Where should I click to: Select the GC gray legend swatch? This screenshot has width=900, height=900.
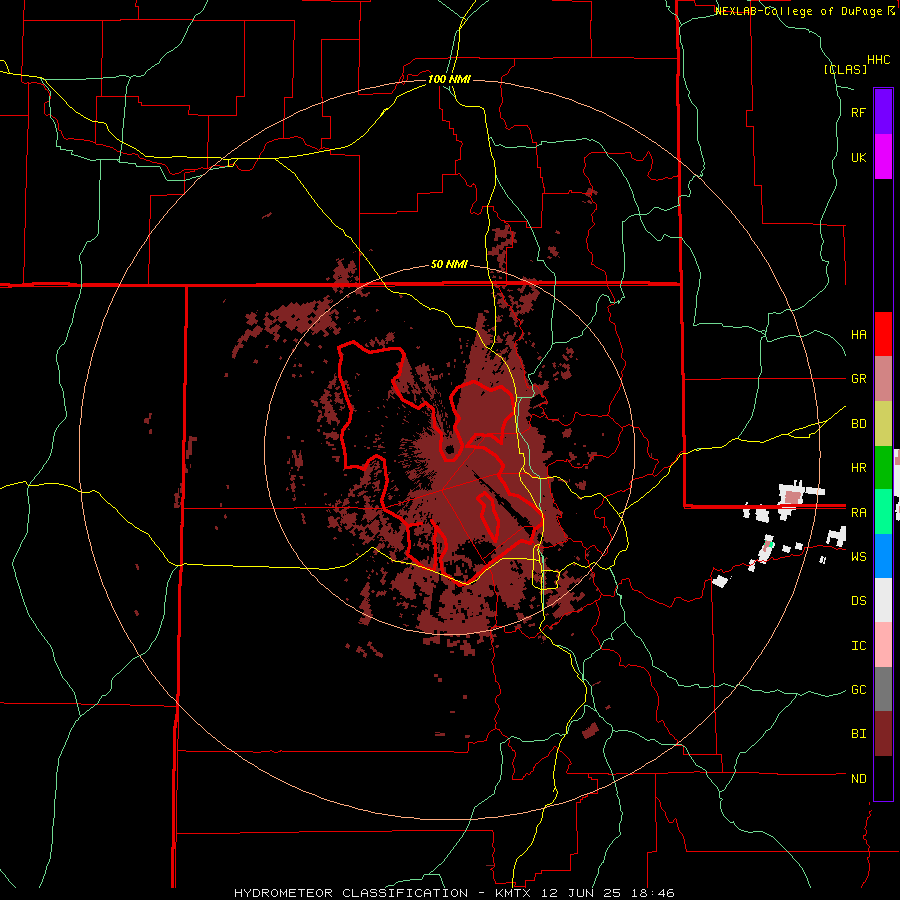tap(883, 689)
